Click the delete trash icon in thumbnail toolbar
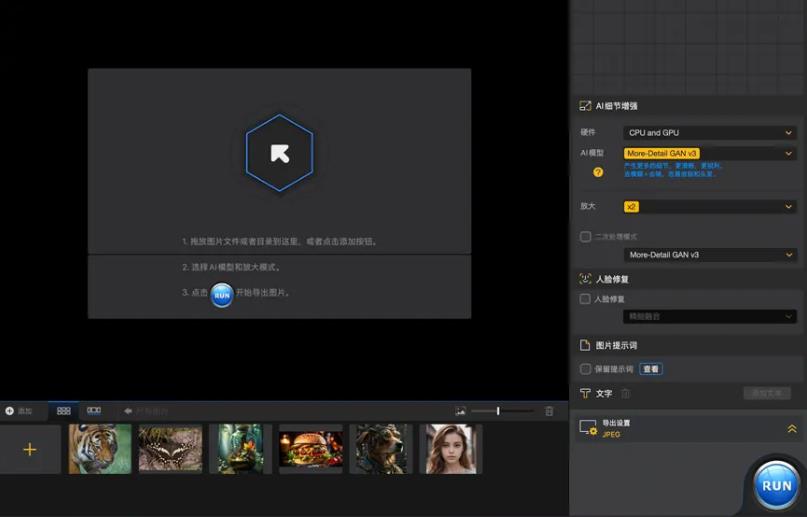The width and height of the screenshot is (807, 517). [549, 411]
